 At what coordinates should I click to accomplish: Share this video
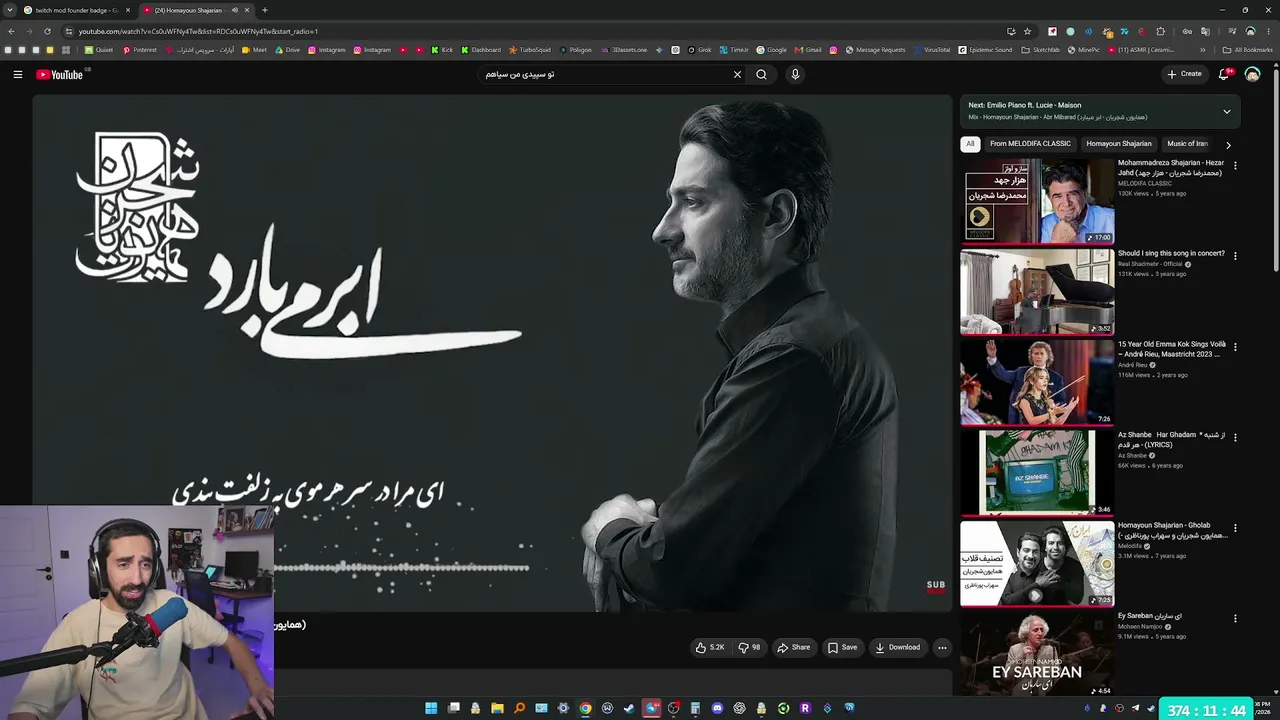pyautogui.click(x=794, y=648)
